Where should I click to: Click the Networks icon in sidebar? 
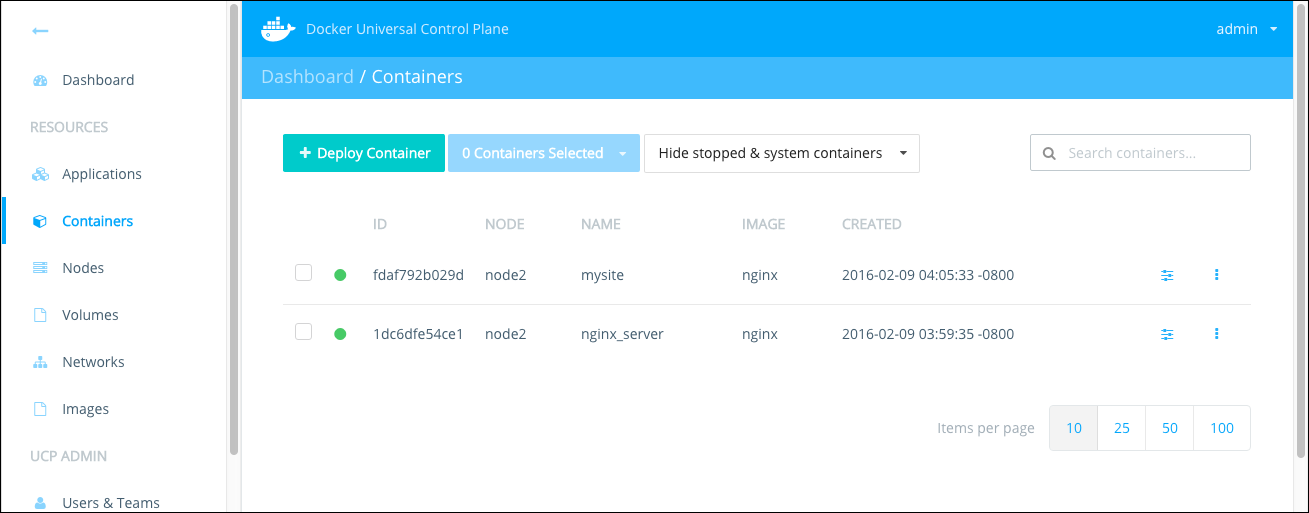40,362
